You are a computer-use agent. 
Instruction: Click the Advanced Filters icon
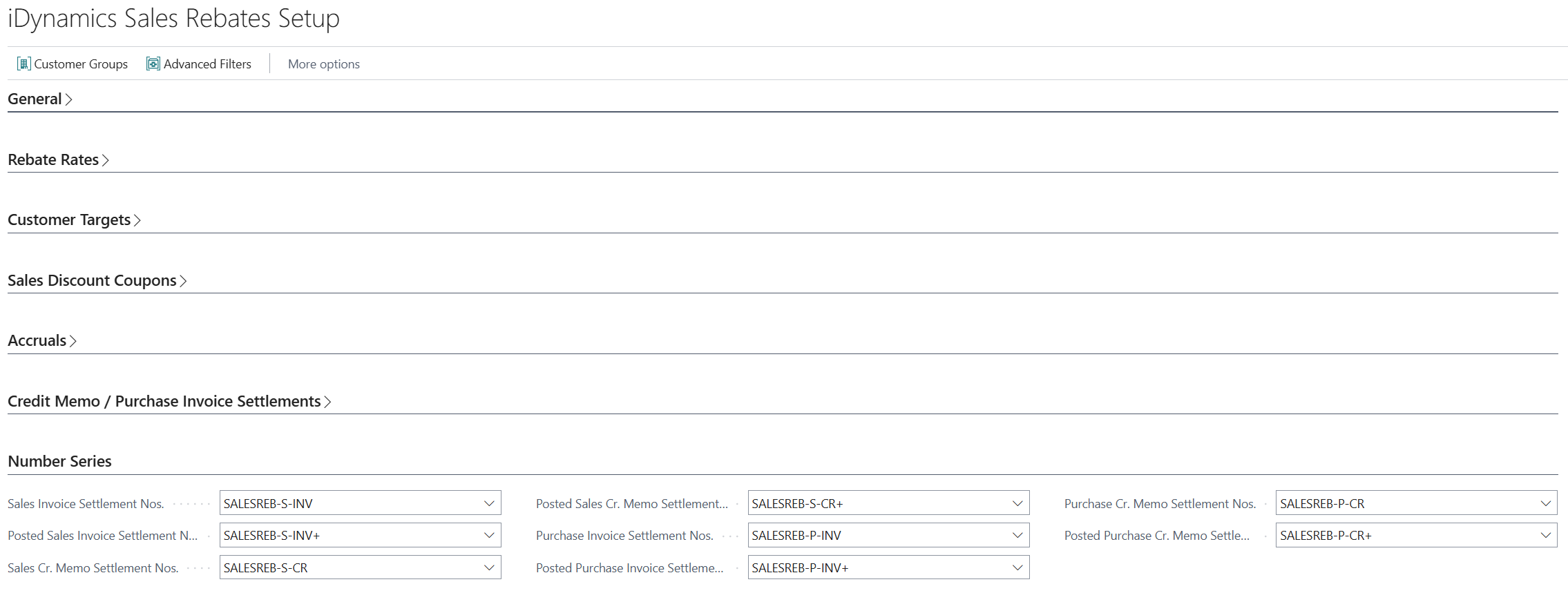tap(153, 64)
